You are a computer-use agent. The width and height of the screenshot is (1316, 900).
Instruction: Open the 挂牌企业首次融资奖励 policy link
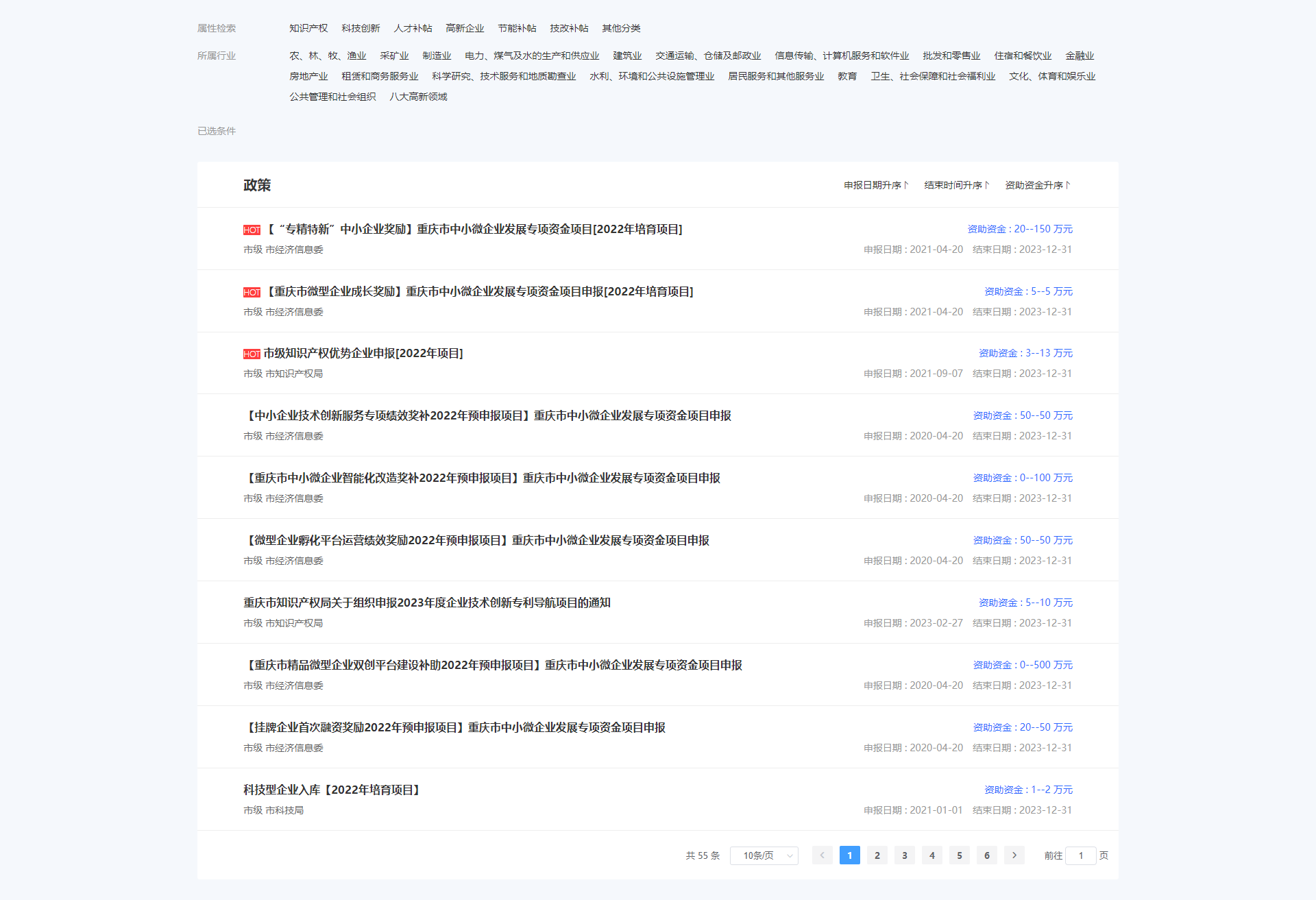[455, 727]
